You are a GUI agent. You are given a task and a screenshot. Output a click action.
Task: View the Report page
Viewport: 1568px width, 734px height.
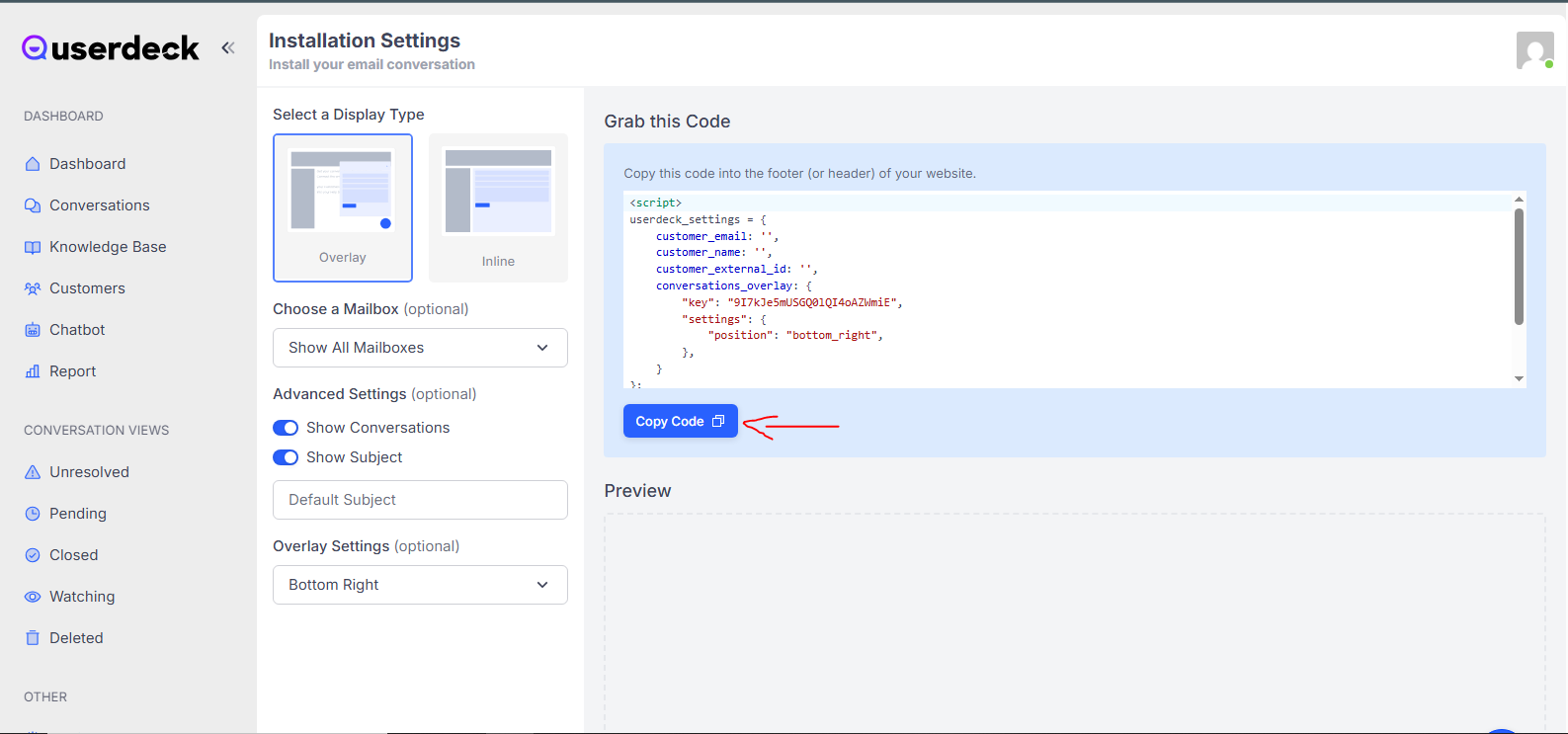tap(73, 371)
